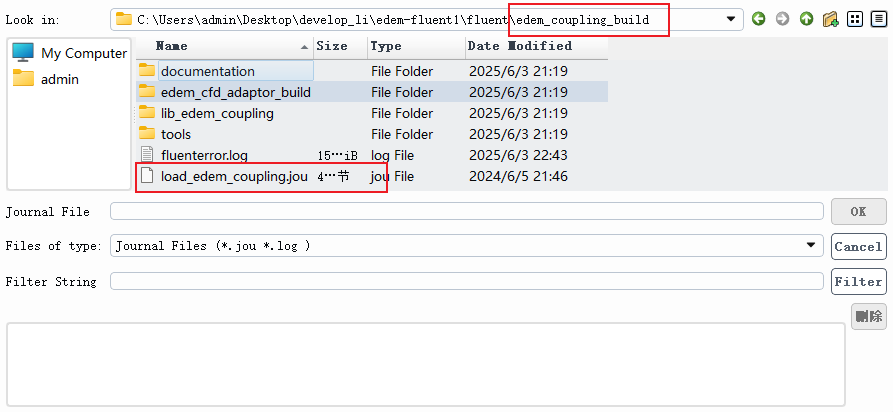Click the Filter button

pos(858,282)
